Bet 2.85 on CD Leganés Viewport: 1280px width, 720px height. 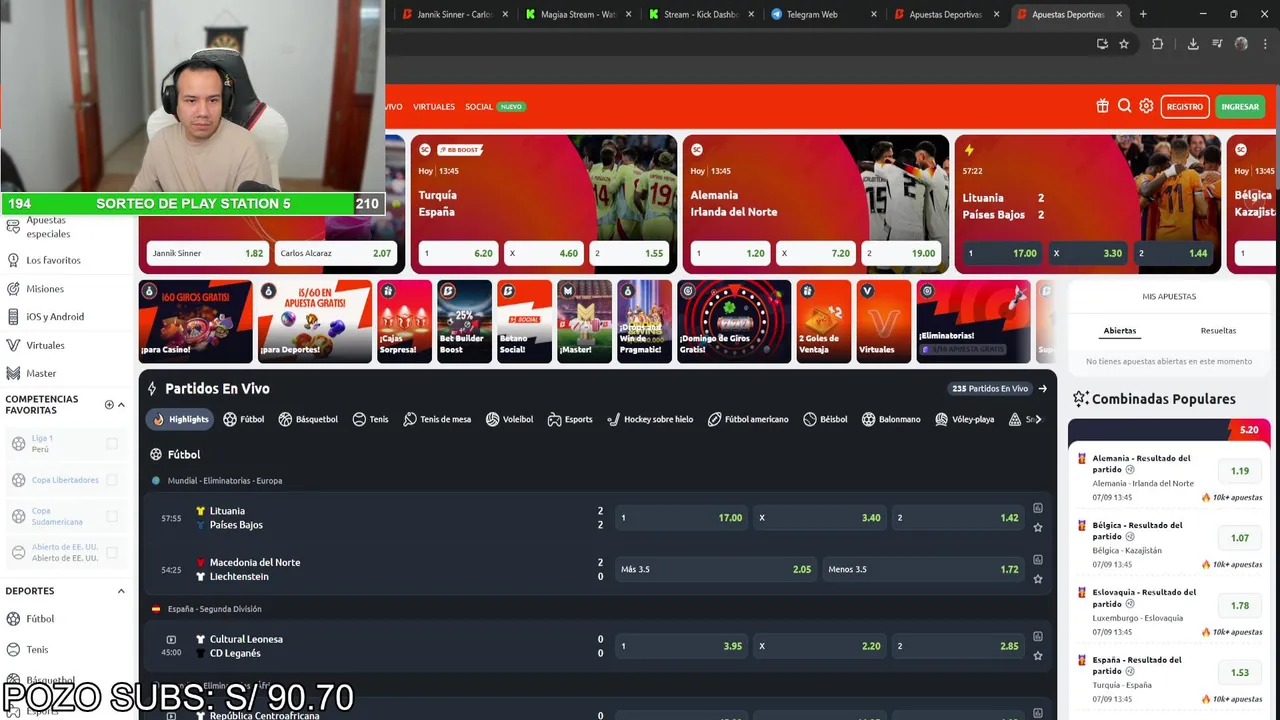958,646
